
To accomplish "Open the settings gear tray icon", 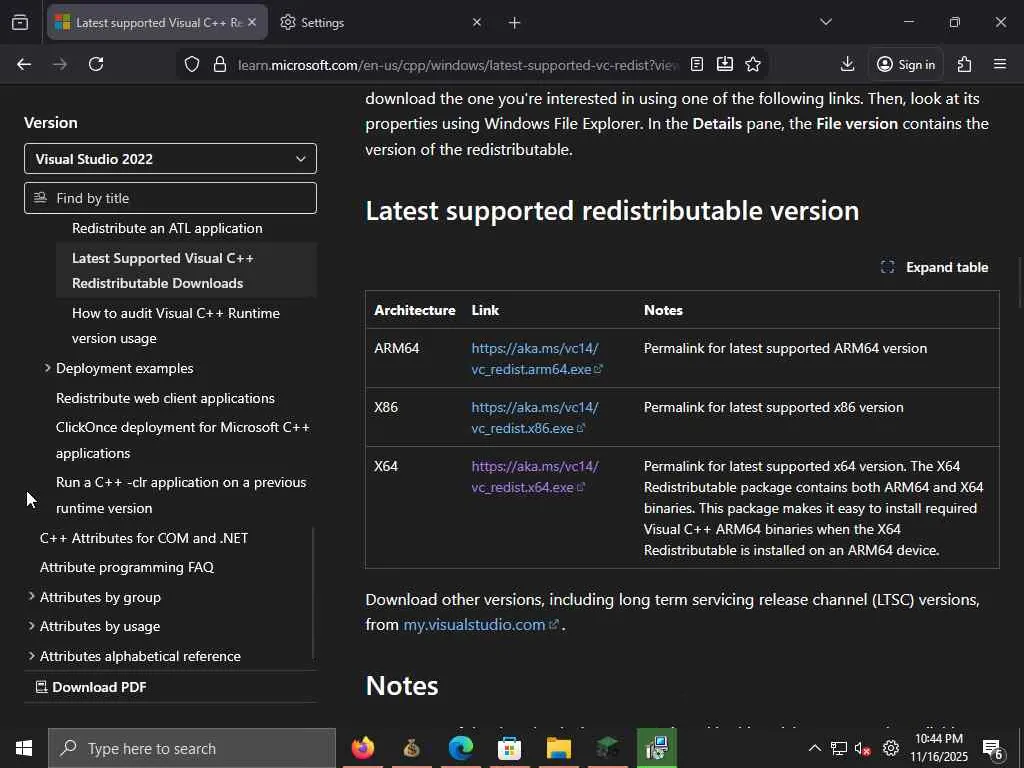I will (x=891, y=748).
